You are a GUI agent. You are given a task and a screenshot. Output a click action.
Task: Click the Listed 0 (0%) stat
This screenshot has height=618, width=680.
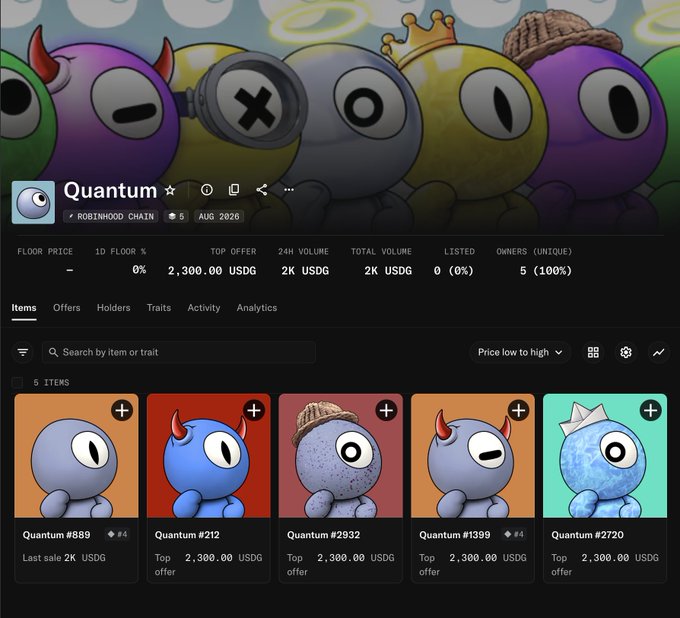(454, 262)
